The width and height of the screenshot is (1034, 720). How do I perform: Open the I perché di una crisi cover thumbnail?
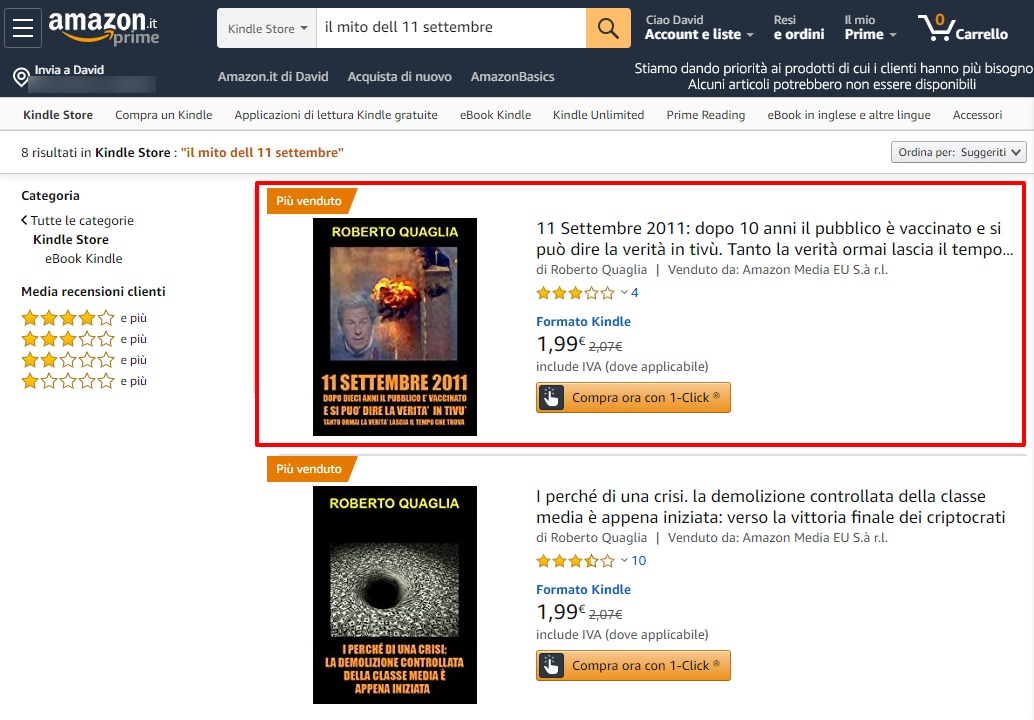[x=394, y=595]
